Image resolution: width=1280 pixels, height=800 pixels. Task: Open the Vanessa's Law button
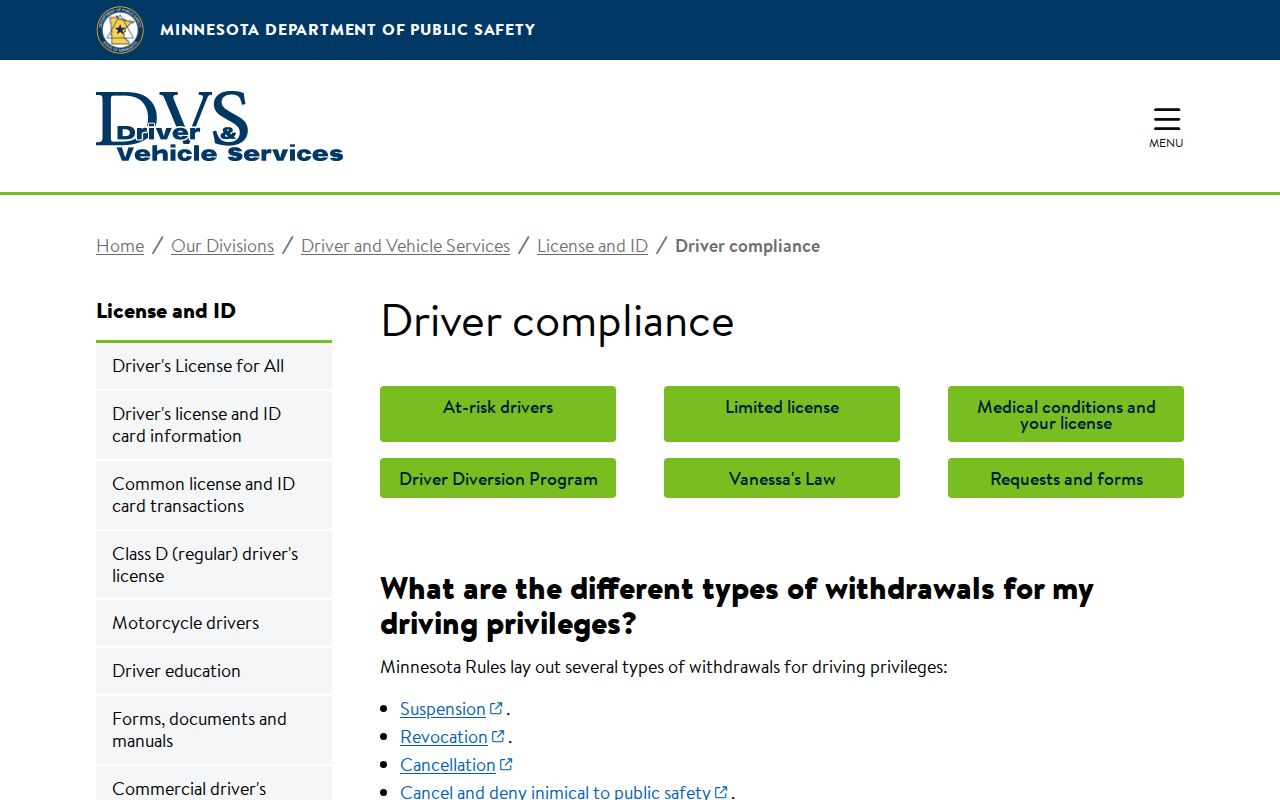782,478
